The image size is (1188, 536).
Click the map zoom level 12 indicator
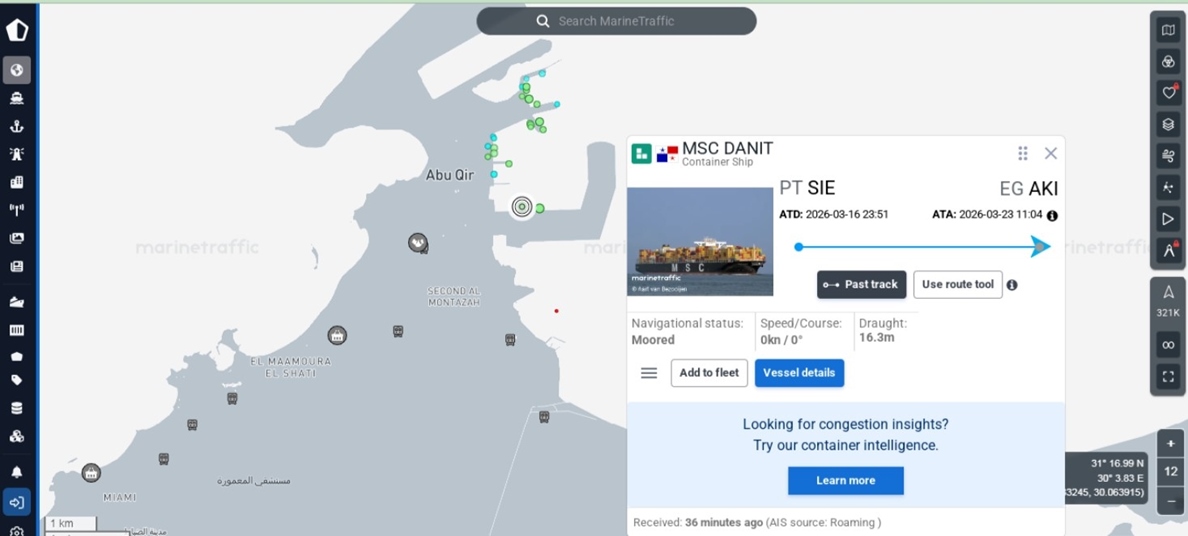coord(1171,472)
